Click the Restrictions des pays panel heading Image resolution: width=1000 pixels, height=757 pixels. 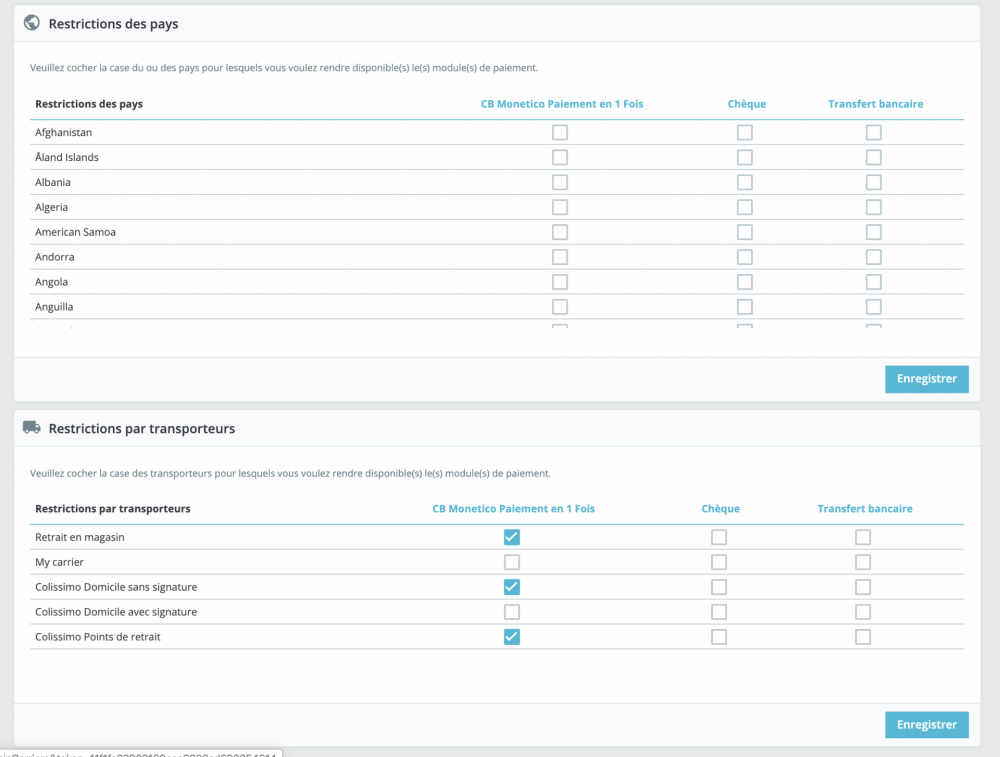pyautogui.click(x=114, y=24)
